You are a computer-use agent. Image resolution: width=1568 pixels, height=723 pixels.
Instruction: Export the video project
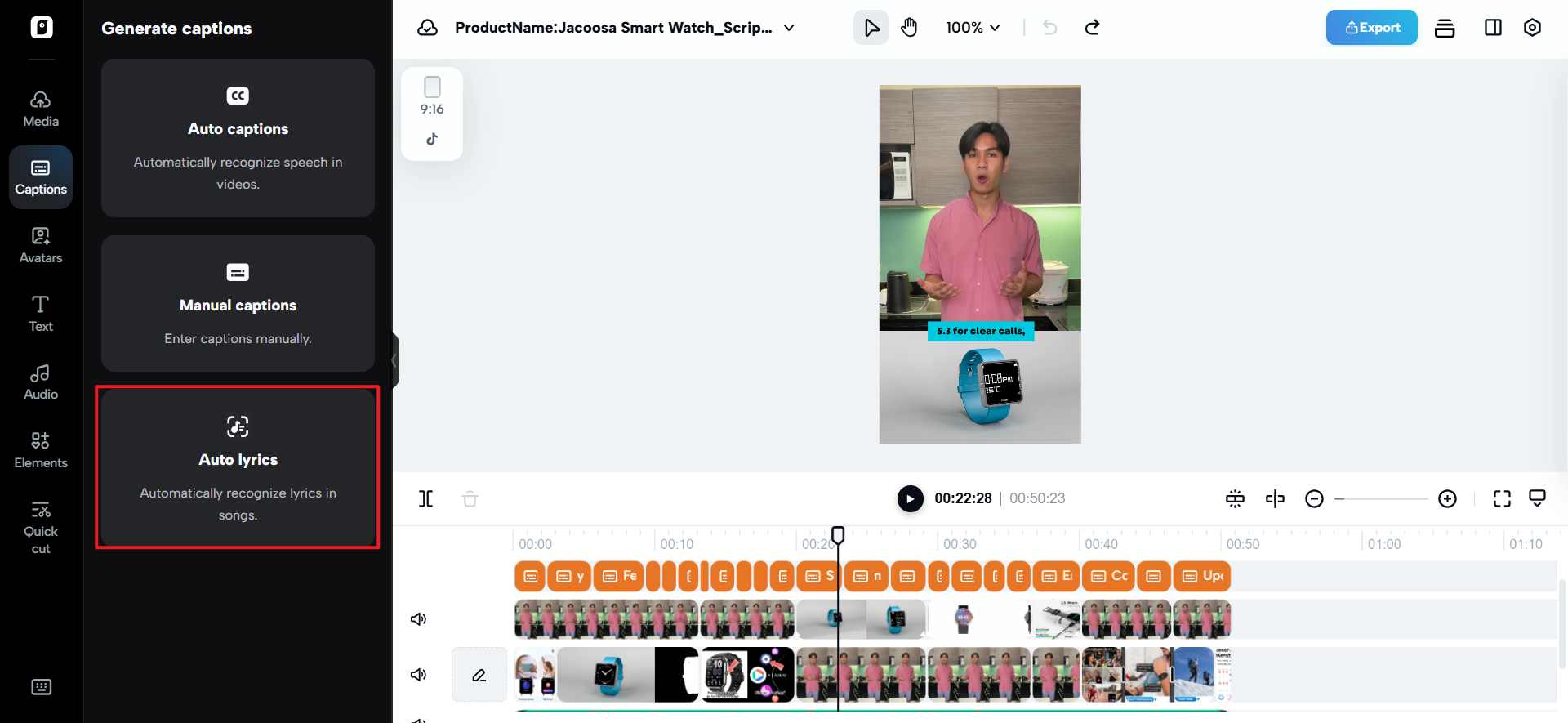tap(1371, 28)
